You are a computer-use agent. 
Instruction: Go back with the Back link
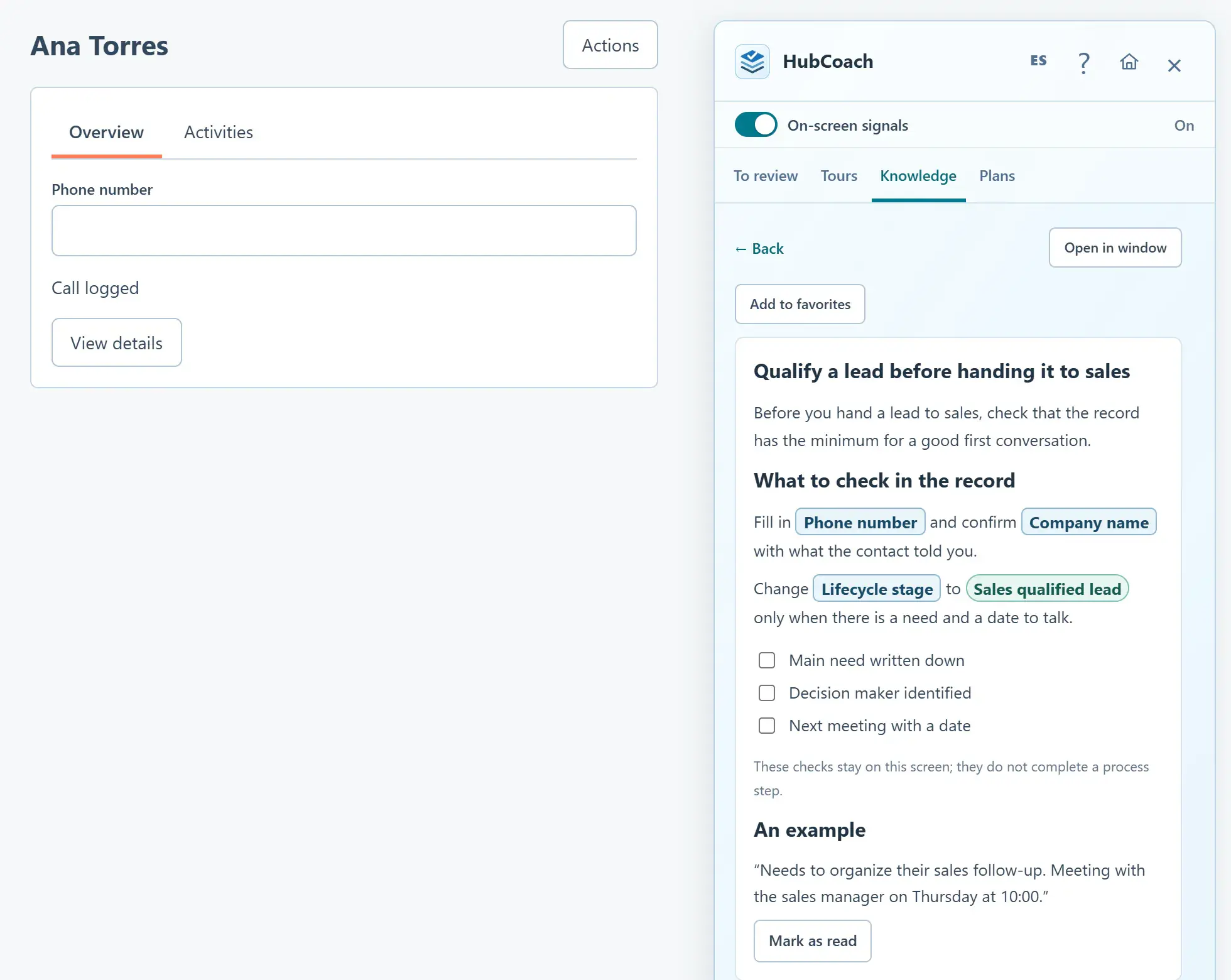pos(759,249)
